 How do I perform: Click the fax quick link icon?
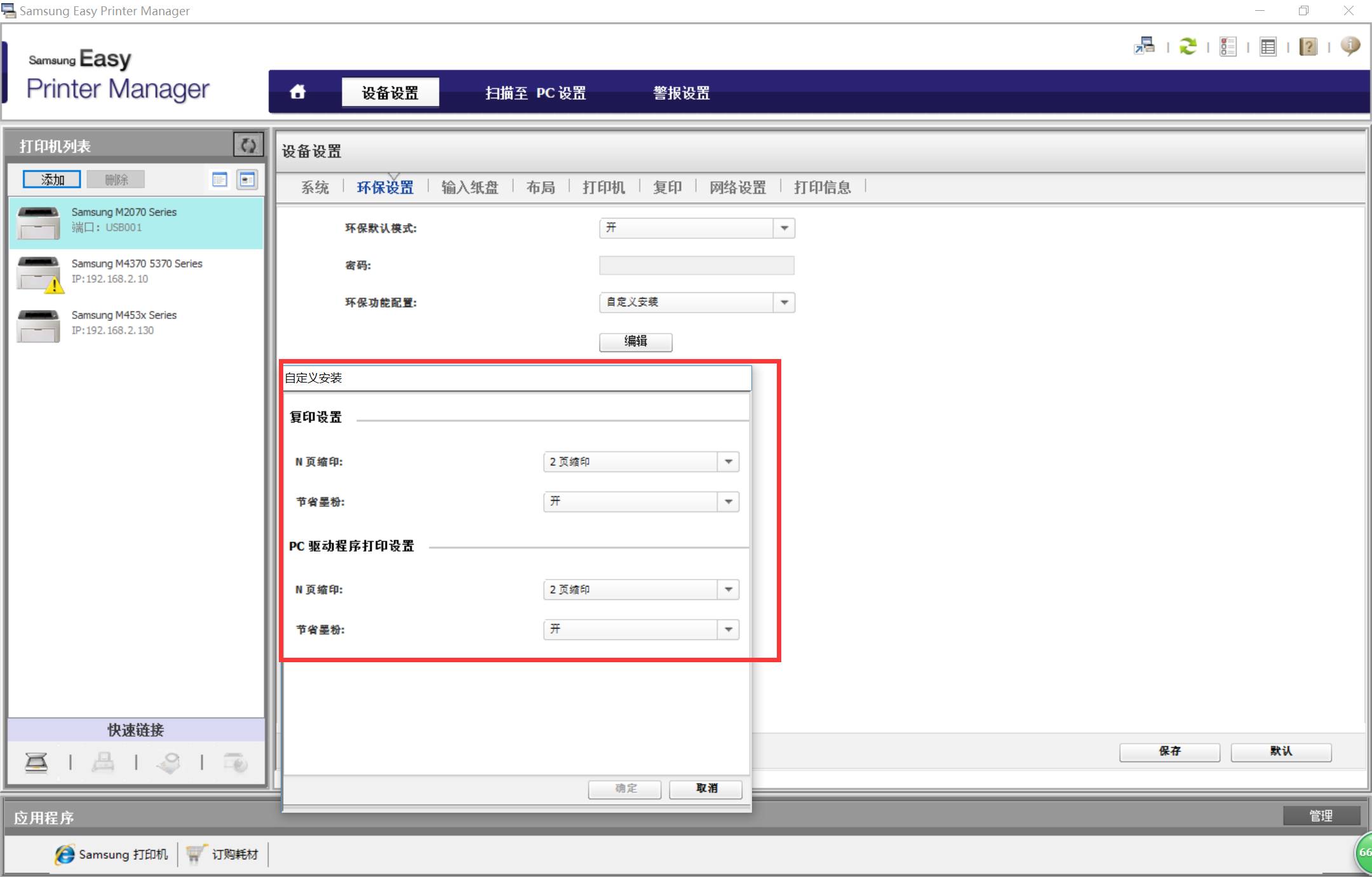[103, 761]
